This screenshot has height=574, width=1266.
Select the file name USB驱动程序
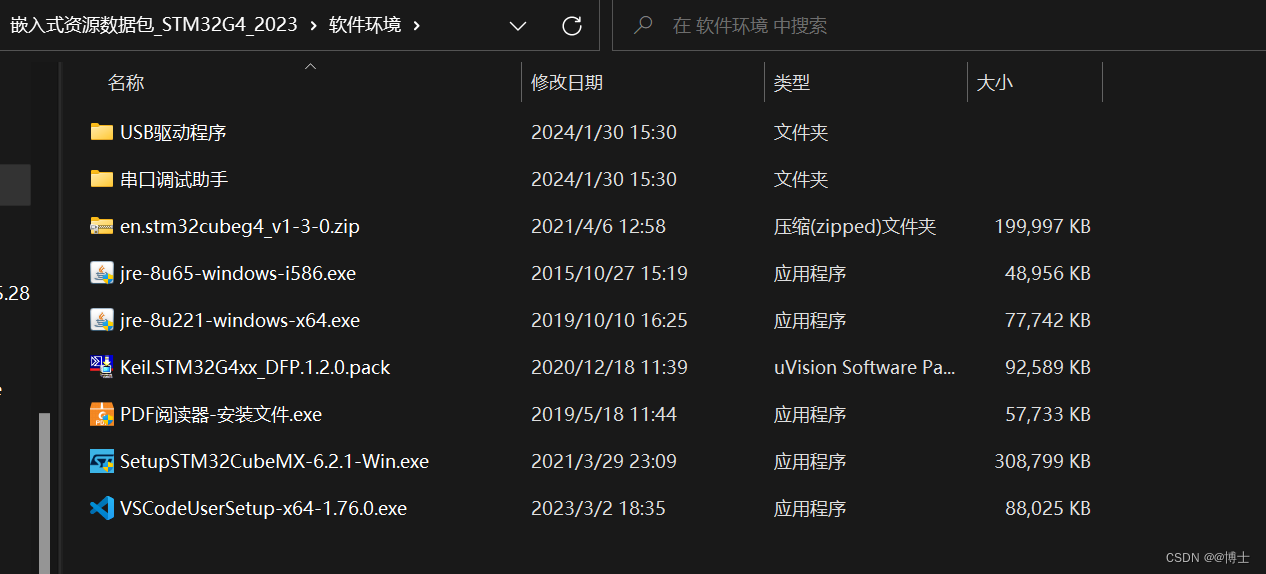173,132
